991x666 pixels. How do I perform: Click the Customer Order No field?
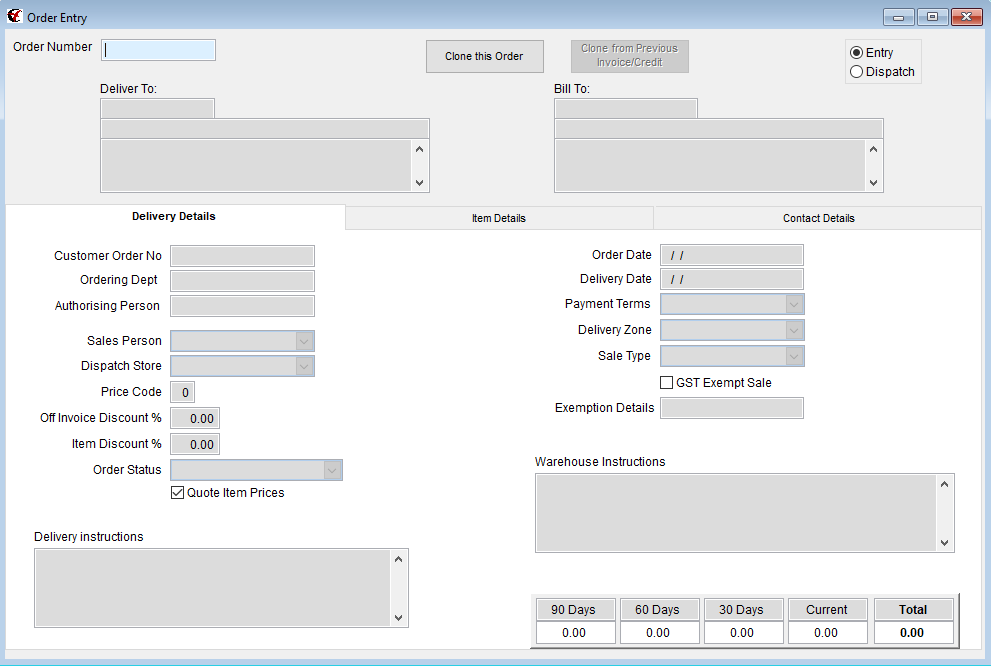coord(242,256)
